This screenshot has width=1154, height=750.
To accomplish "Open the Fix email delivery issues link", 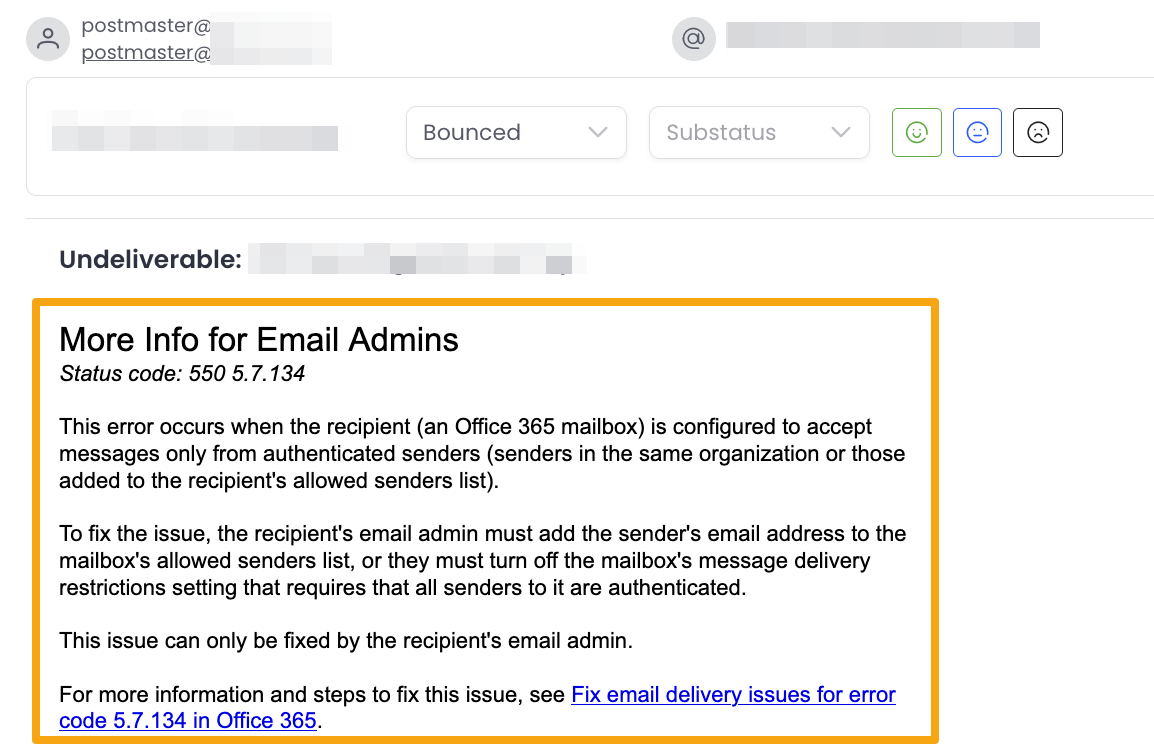I will (x=733, y=694).
